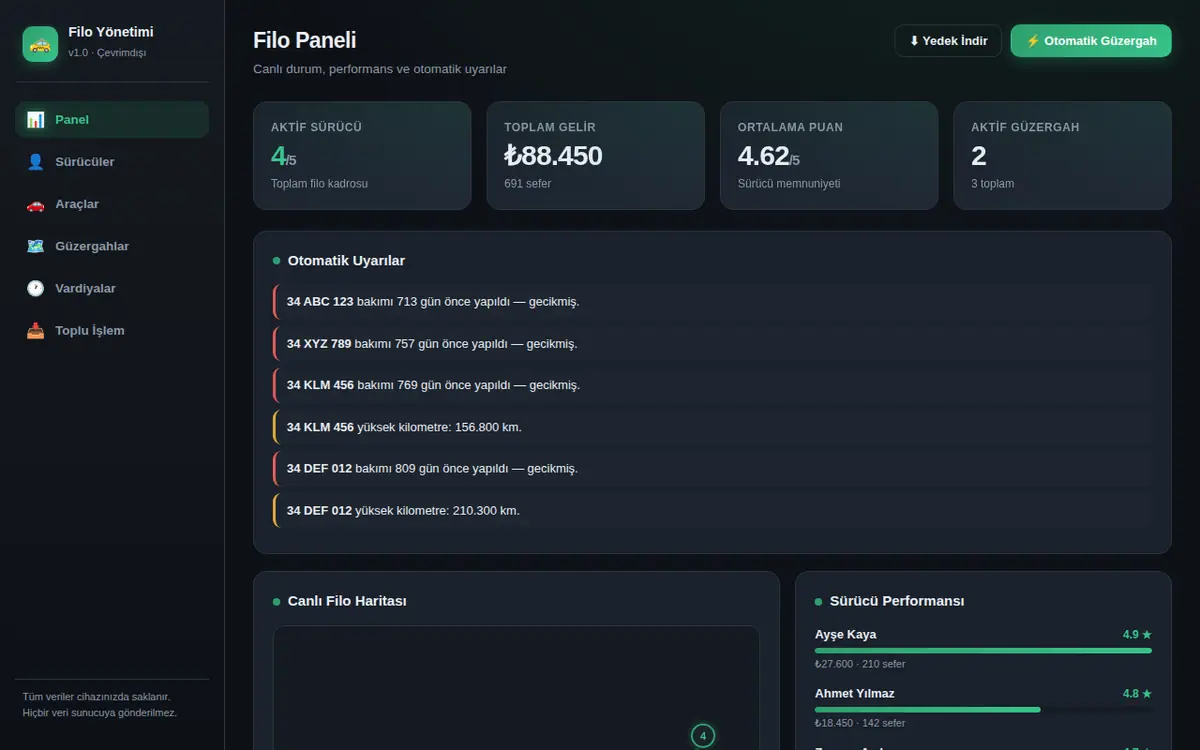Screen dimensions: 1200x750
Task: Click the Vardiyalar clock icon
Action: pyautogui.click(x=35, y=288)
